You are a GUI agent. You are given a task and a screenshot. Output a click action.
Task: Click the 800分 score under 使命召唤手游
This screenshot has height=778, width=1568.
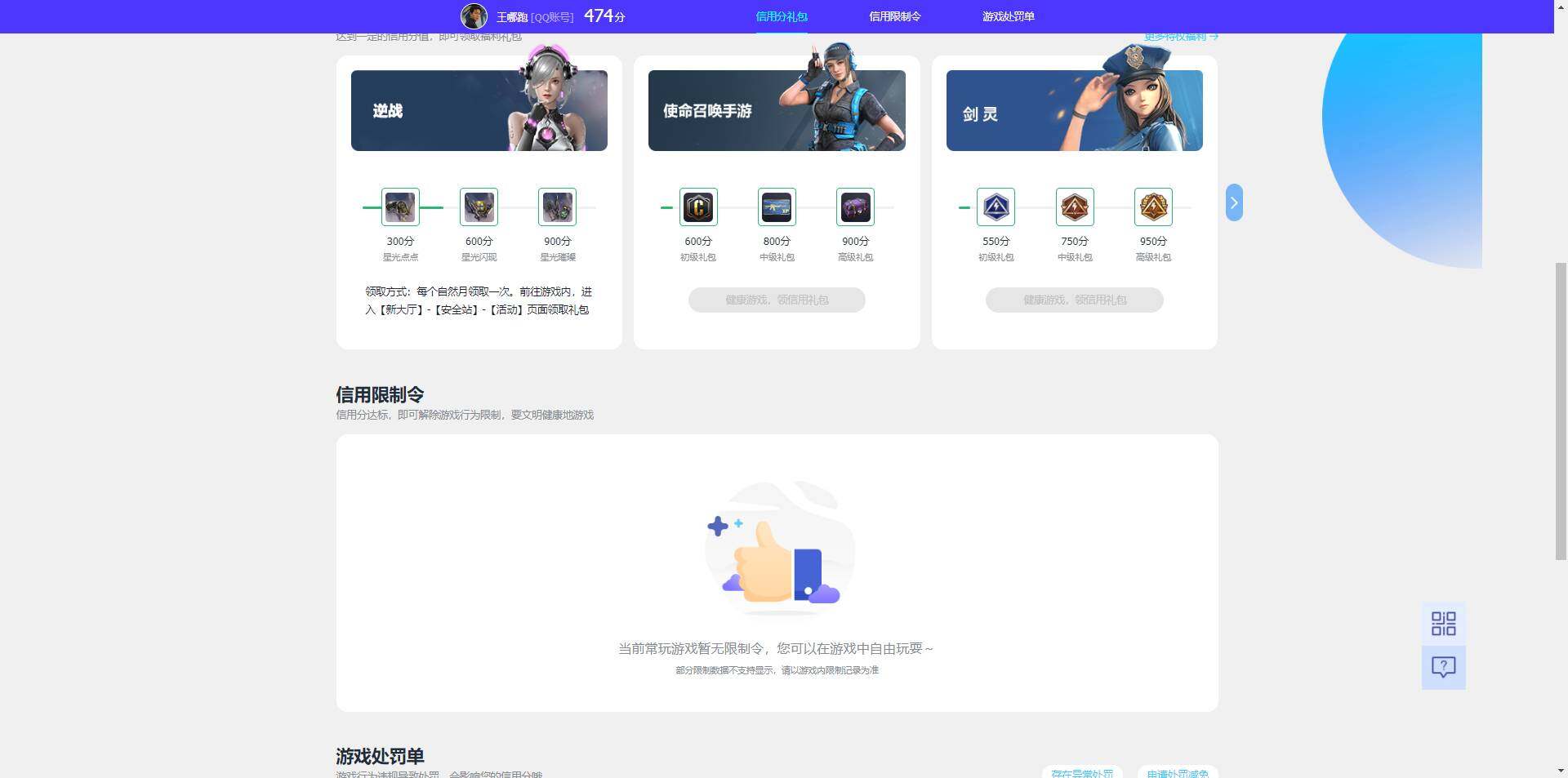(777, 242)
